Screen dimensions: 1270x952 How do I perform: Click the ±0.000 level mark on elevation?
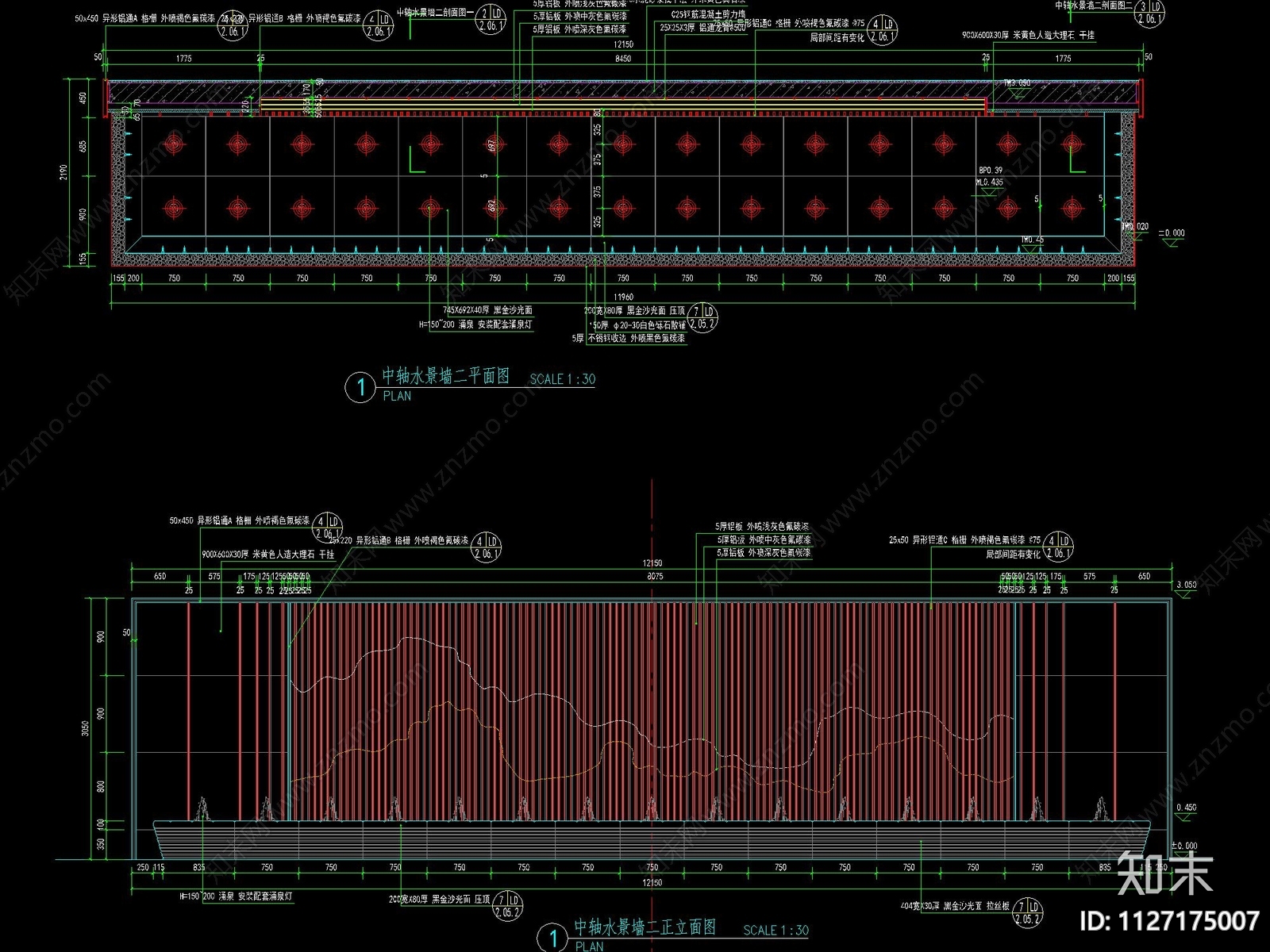pos(1185,846)
